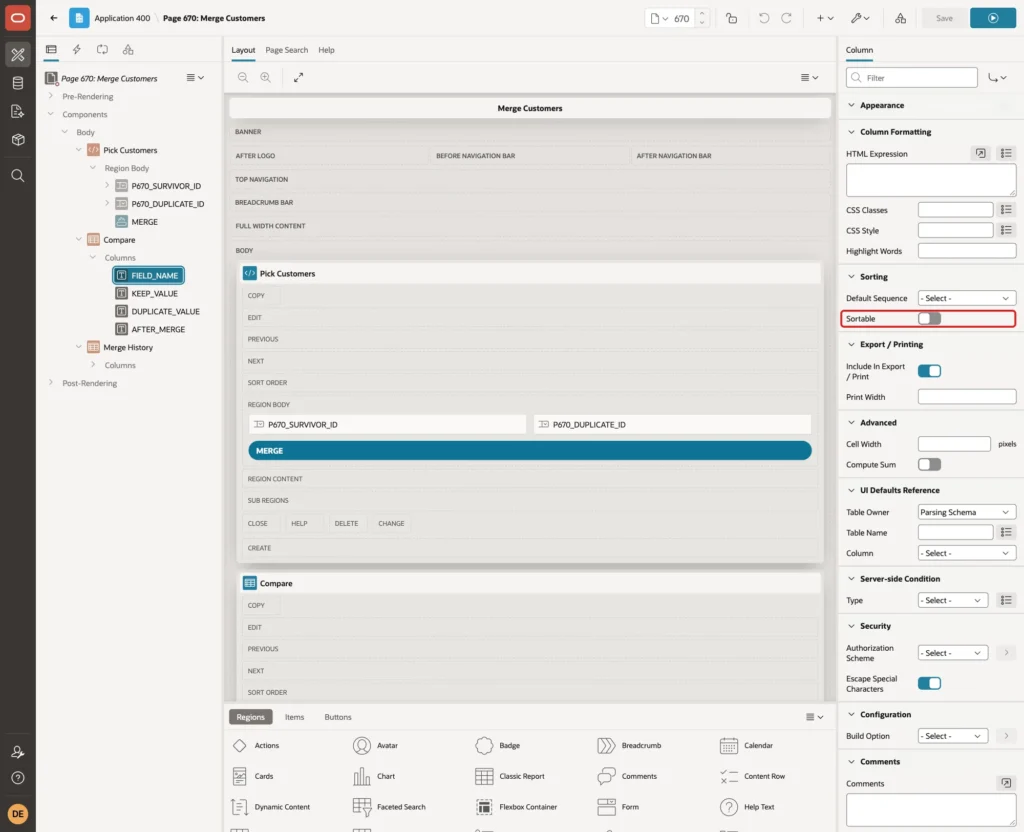Click the Save button
The image size is (1024, 832).
[x=944, y=18]
